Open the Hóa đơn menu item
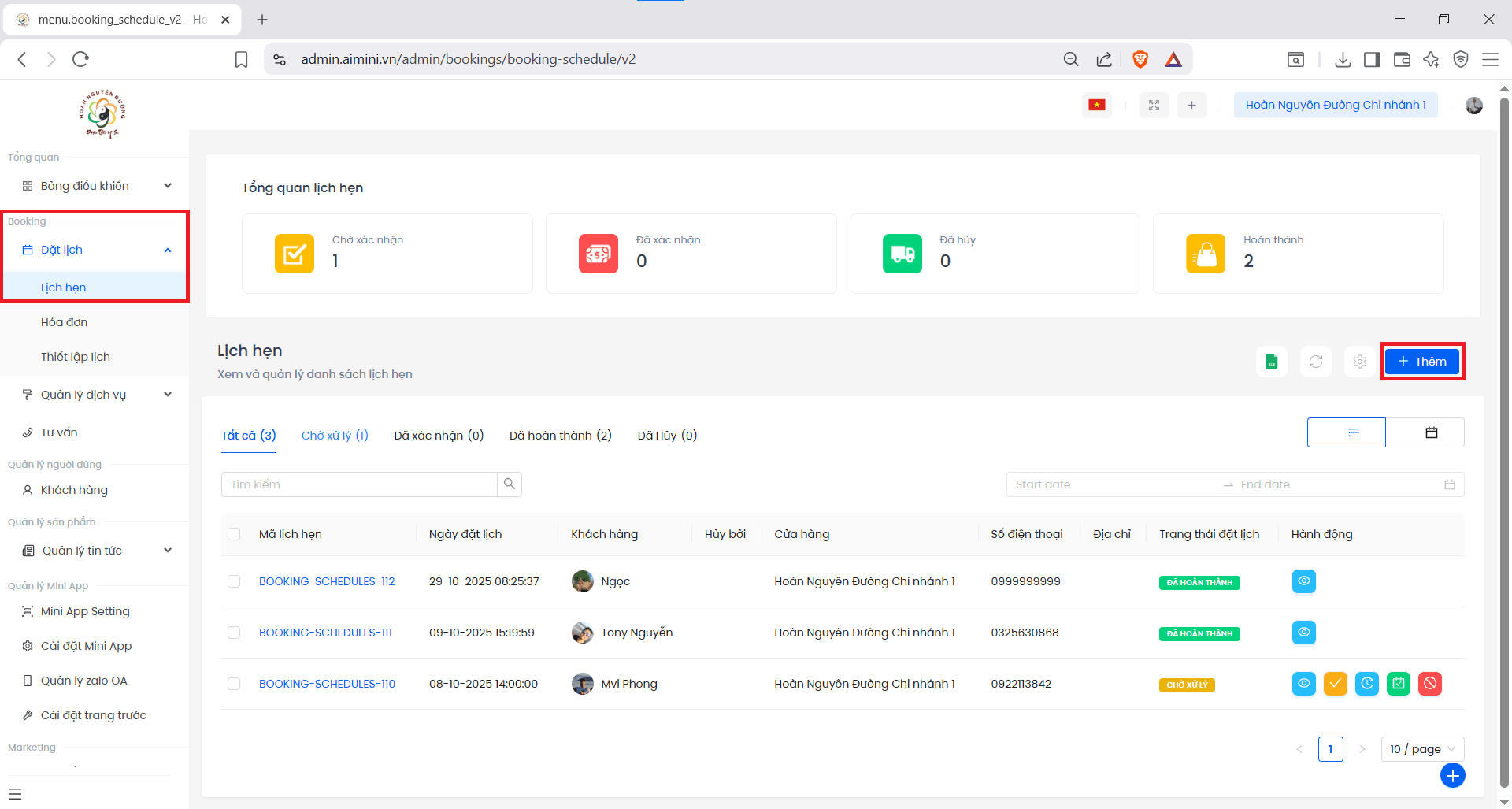 coord(65,322)
